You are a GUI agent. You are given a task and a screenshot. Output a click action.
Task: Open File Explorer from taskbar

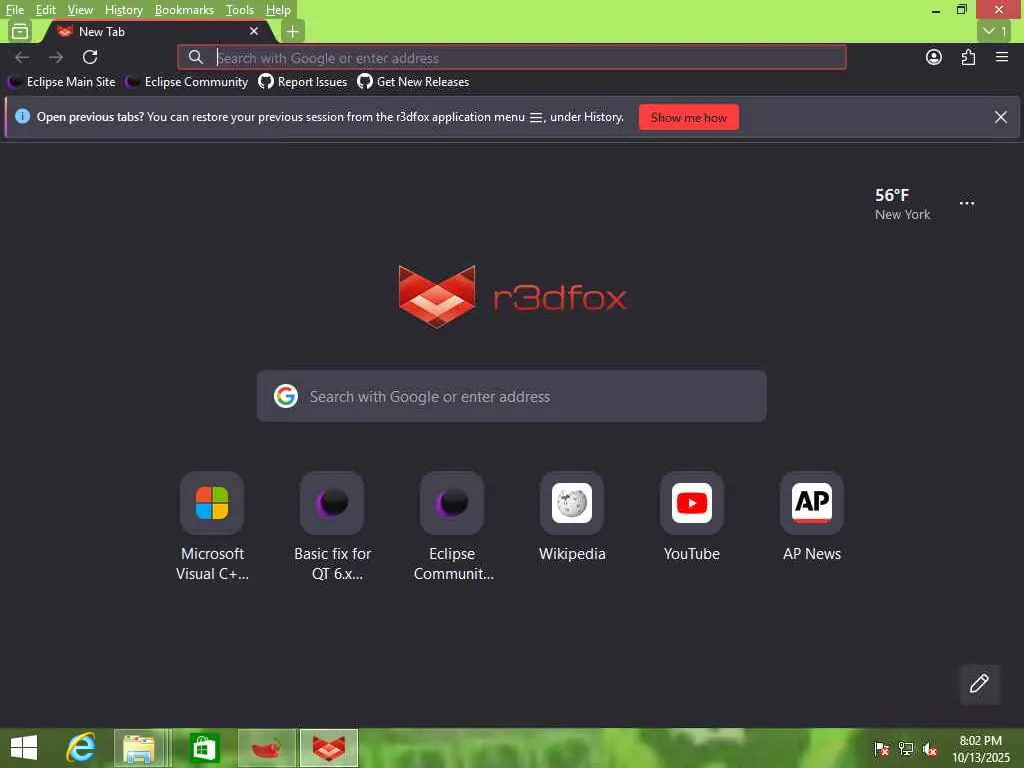pos(140,748)
